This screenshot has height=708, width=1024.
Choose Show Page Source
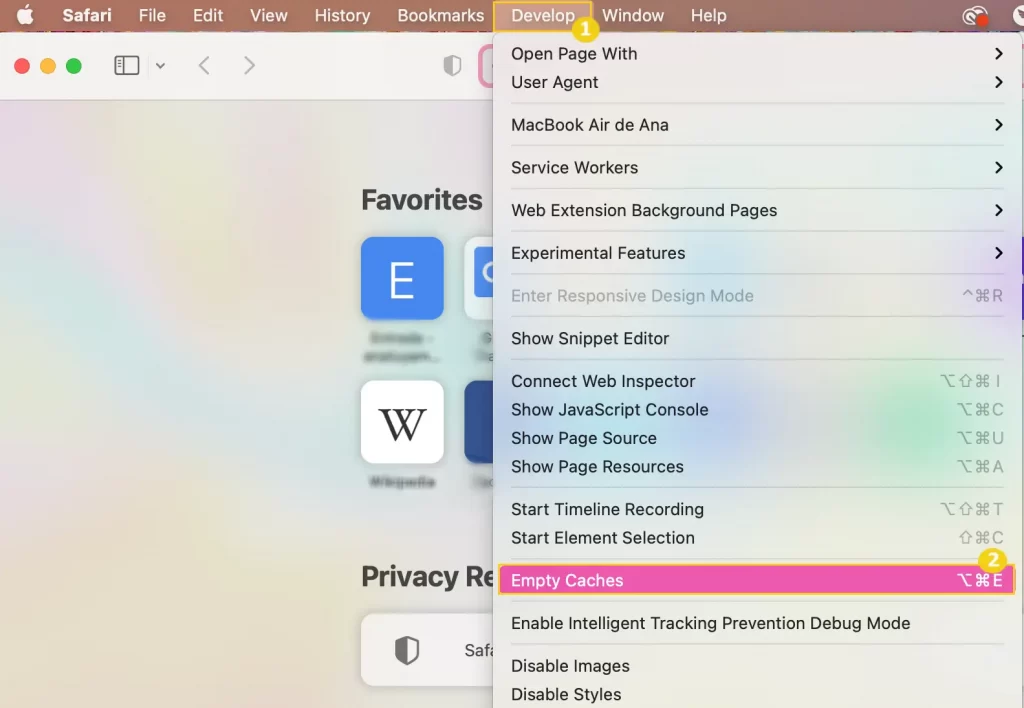coord(757,438)
